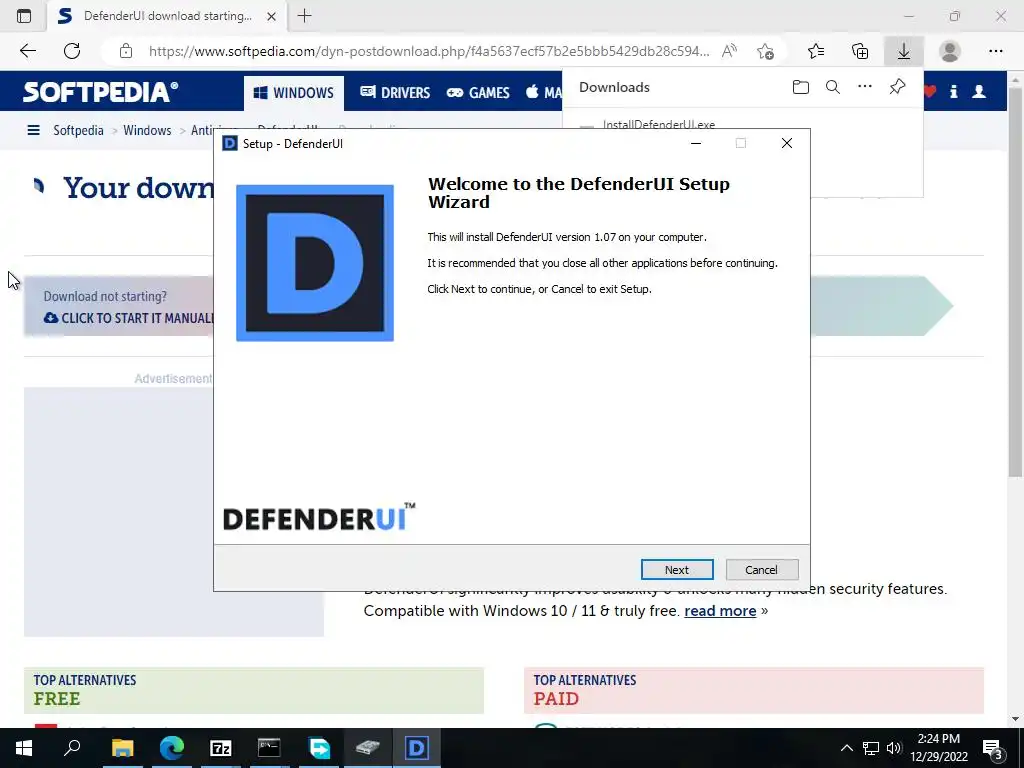Open taskbar search
Viewport: 1024px width, 768px height.
(72, 748)
